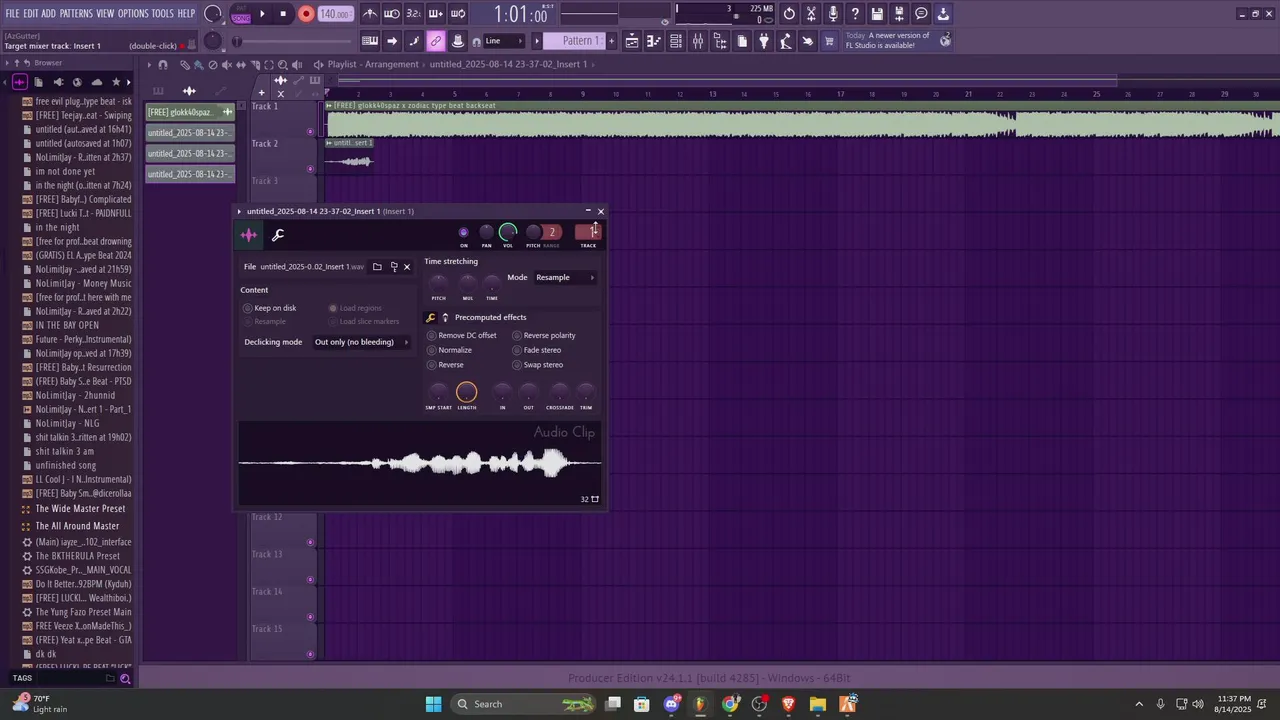Open the PATTERNS menu
This screenshot has width=1280, height=720.
pyautogui.click(x=76, y=14)
